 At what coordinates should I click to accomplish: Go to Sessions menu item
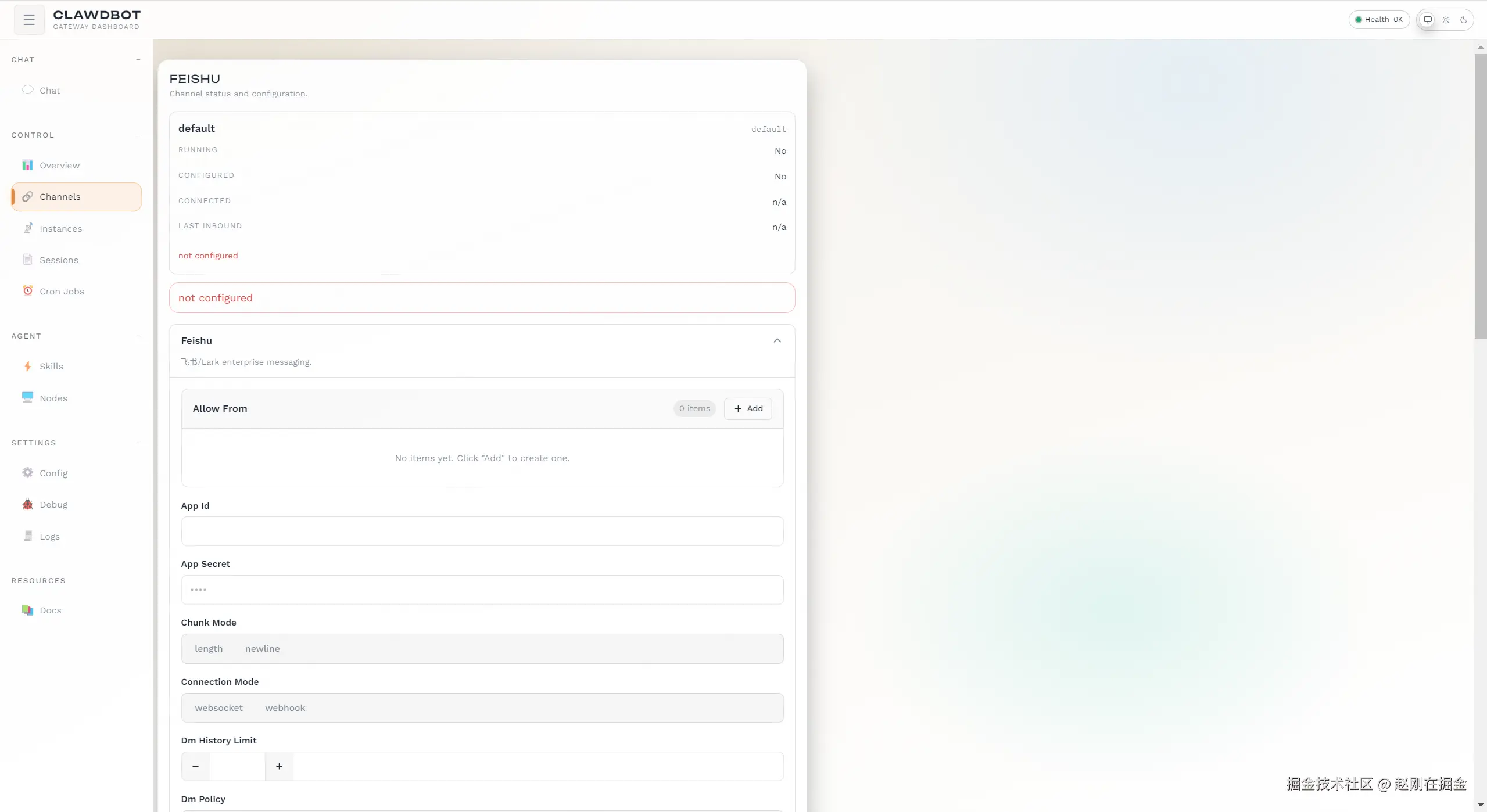59,260
